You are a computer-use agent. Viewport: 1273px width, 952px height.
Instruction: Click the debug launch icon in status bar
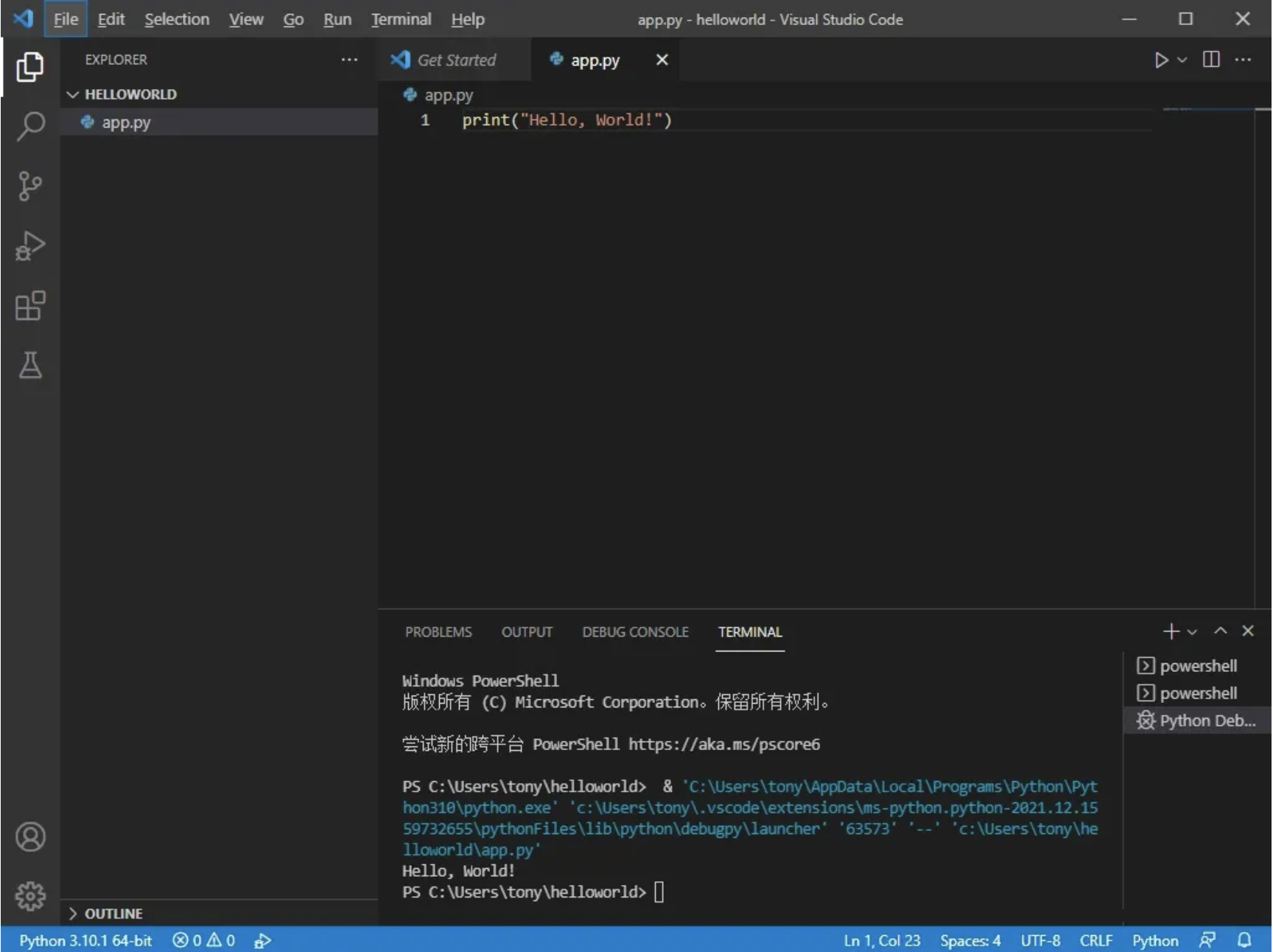(x=263, y=940)
